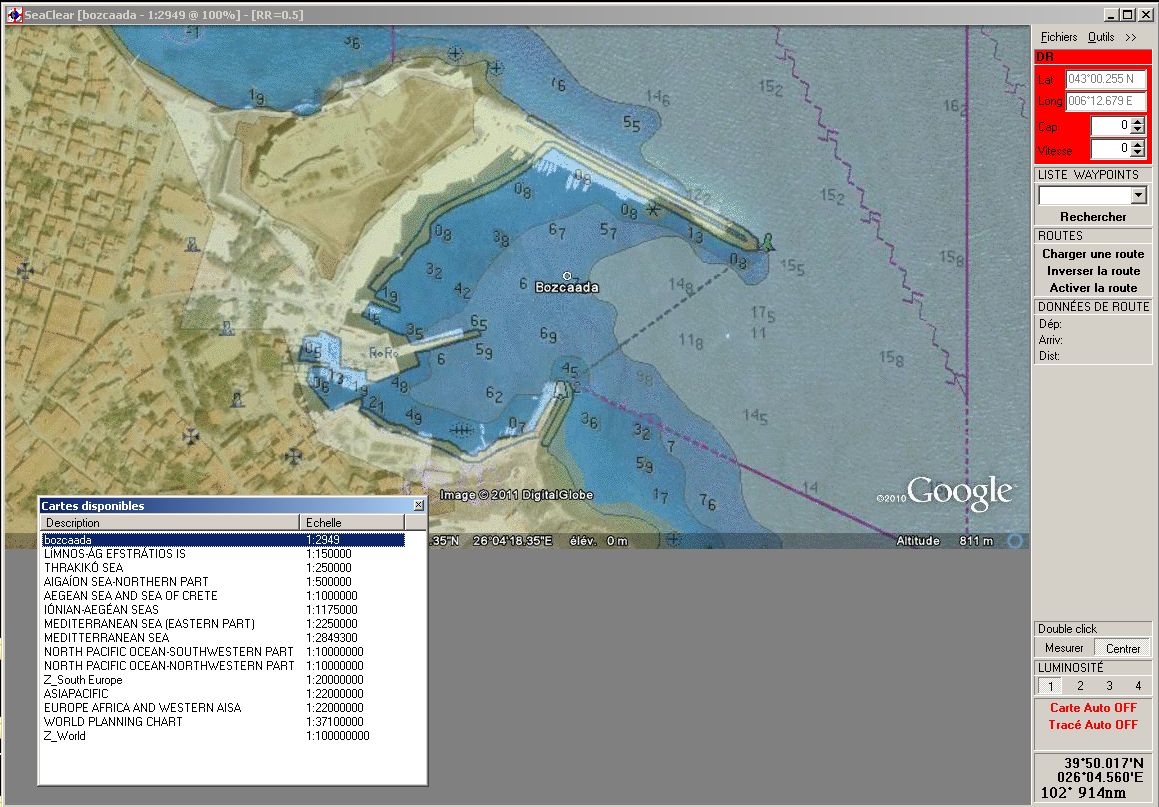Click the 1:2949 scale of bozcaada
This screenshot has height=807, width=1159.
pyautogui.click(x=323, y=539)
